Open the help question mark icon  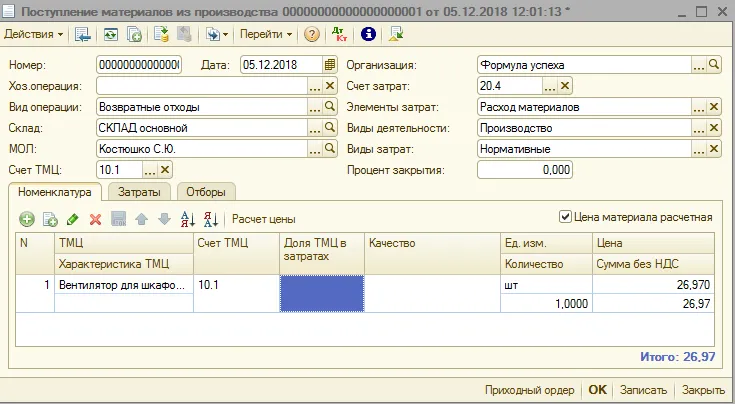(312, 34)
